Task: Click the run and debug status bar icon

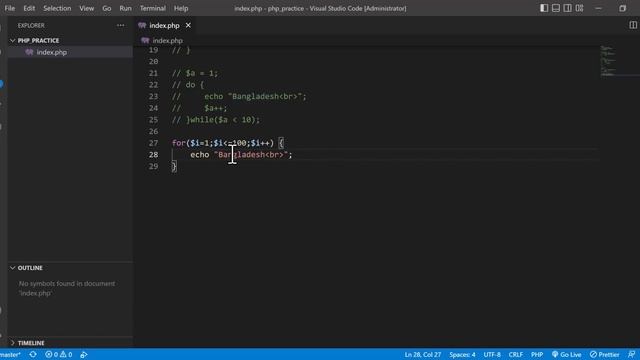Action: click(x=84, y=354)
